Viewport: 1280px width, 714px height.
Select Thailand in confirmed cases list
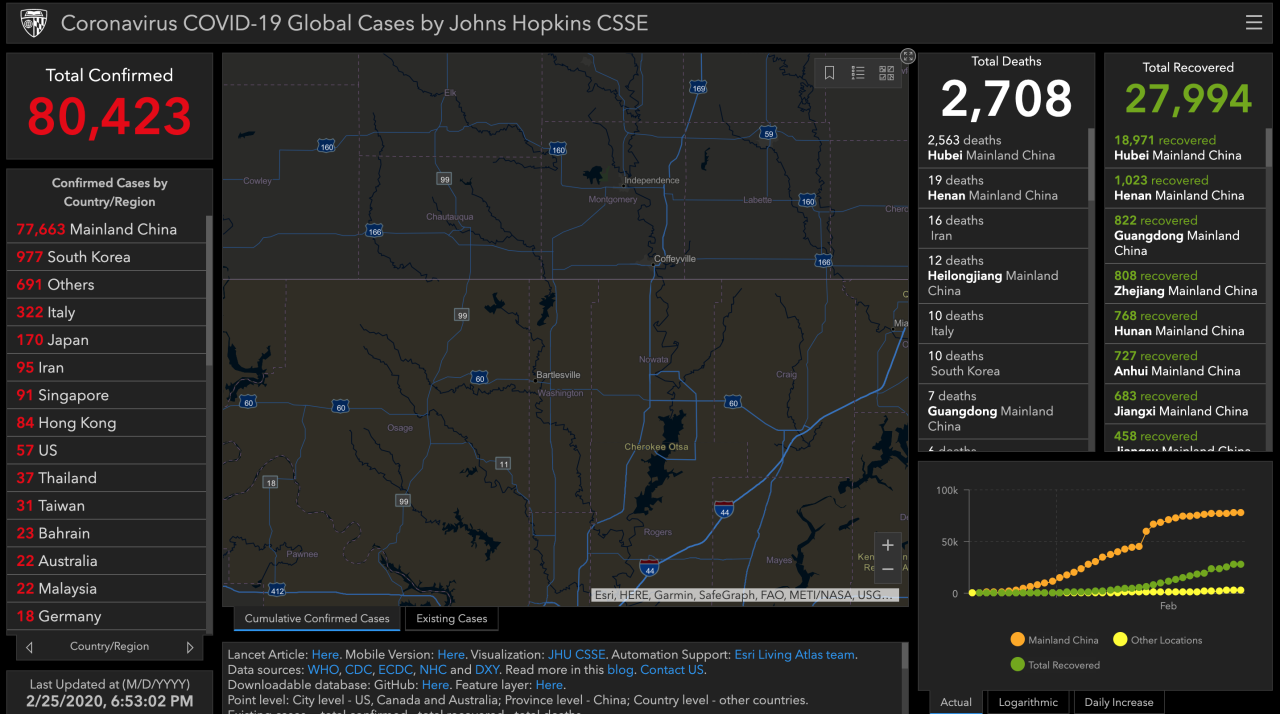[106, 478]
